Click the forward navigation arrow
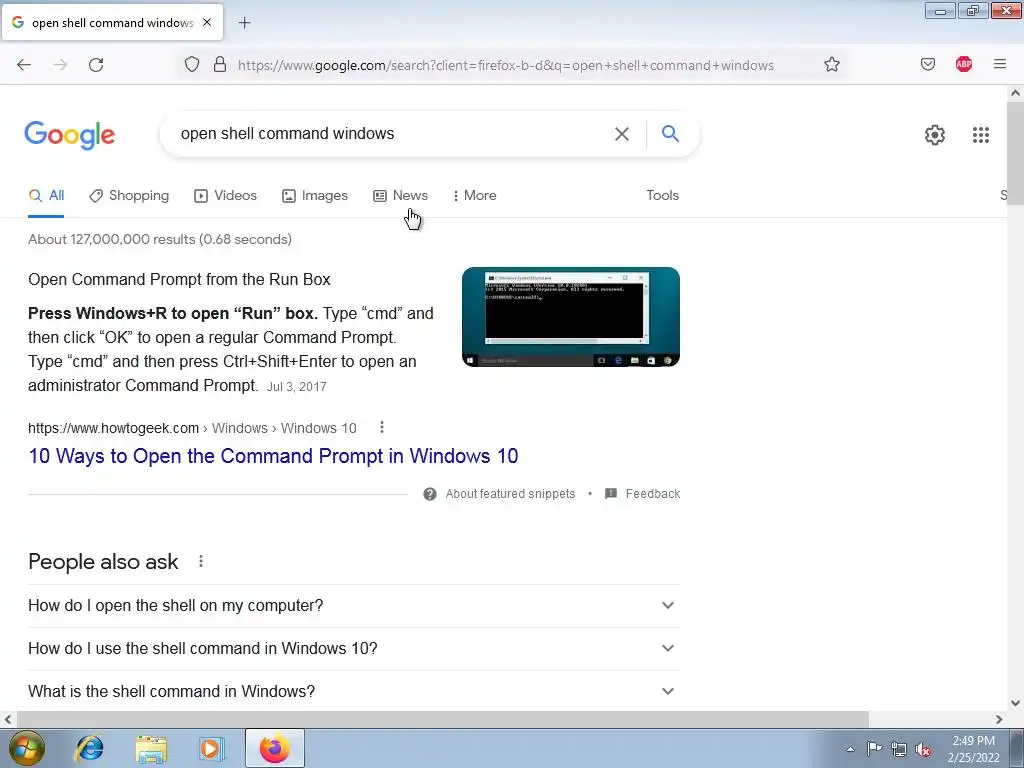The height and width of the screenshot is (768, 1024). 60,65
